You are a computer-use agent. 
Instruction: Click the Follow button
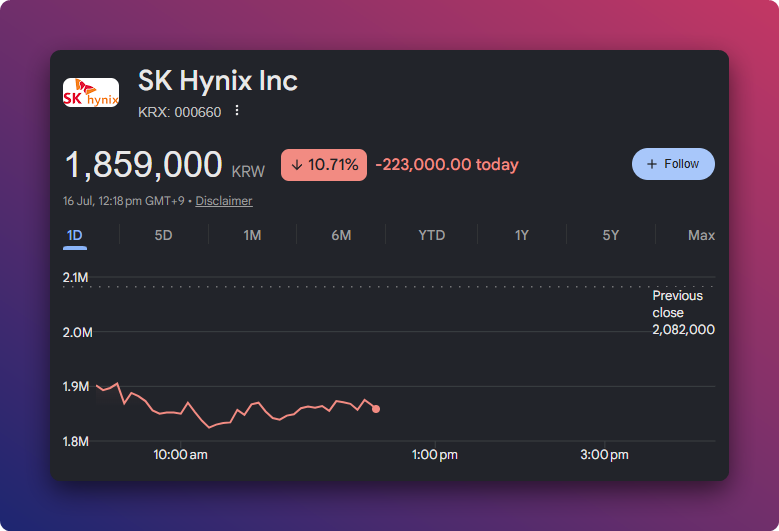pos(673,164)
